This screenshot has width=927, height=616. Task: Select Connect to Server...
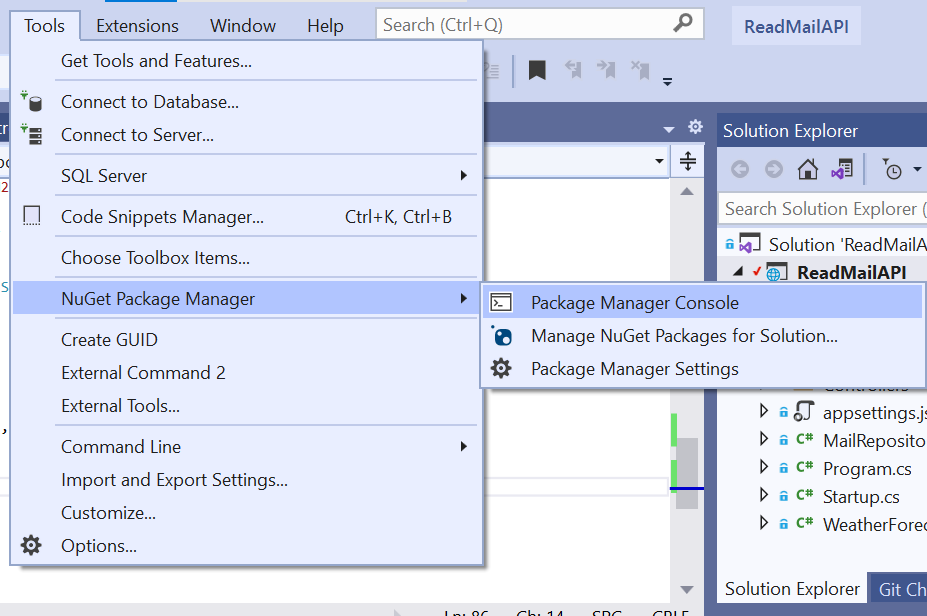coord(247,135)
